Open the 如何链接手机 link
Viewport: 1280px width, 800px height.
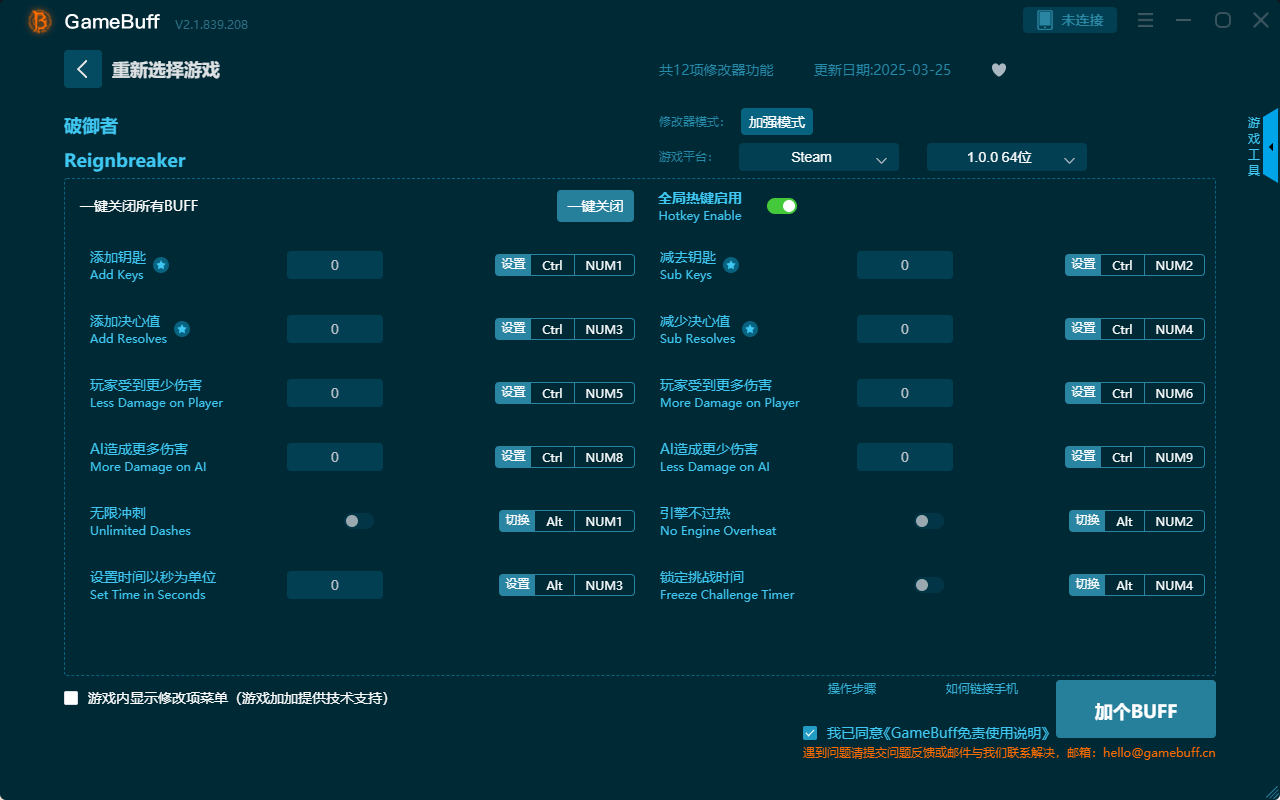click(982, 688)
